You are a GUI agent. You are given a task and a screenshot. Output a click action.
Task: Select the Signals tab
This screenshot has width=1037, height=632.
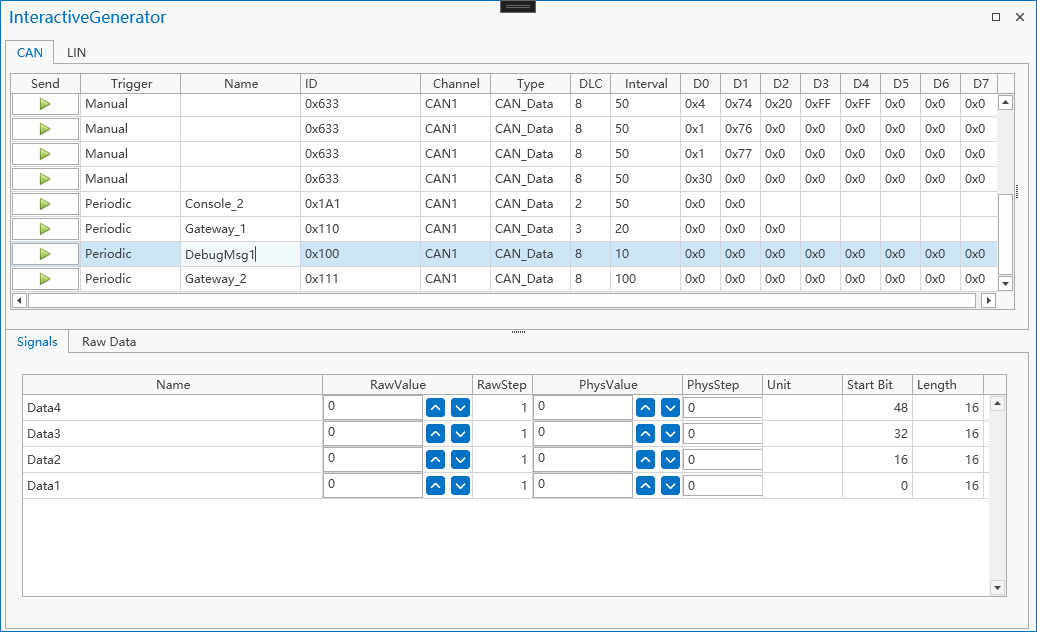[37, 342]
